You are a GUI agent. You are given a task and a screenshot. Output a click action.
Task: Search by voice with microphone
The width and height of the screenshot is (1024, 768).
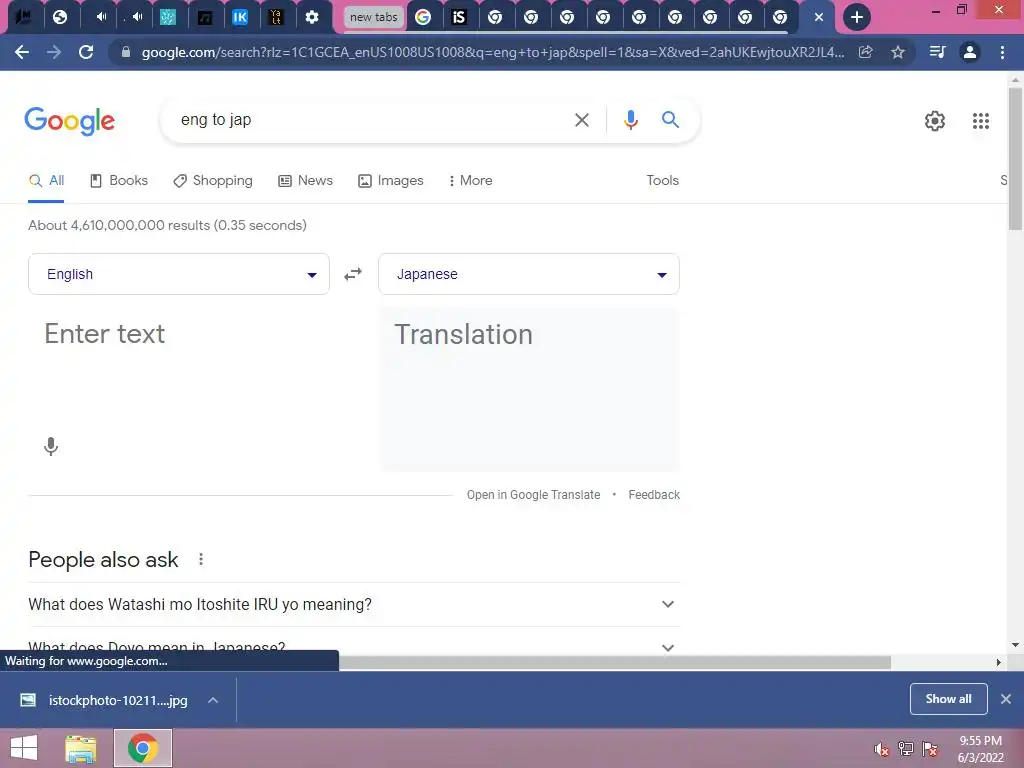coord(631,120)
